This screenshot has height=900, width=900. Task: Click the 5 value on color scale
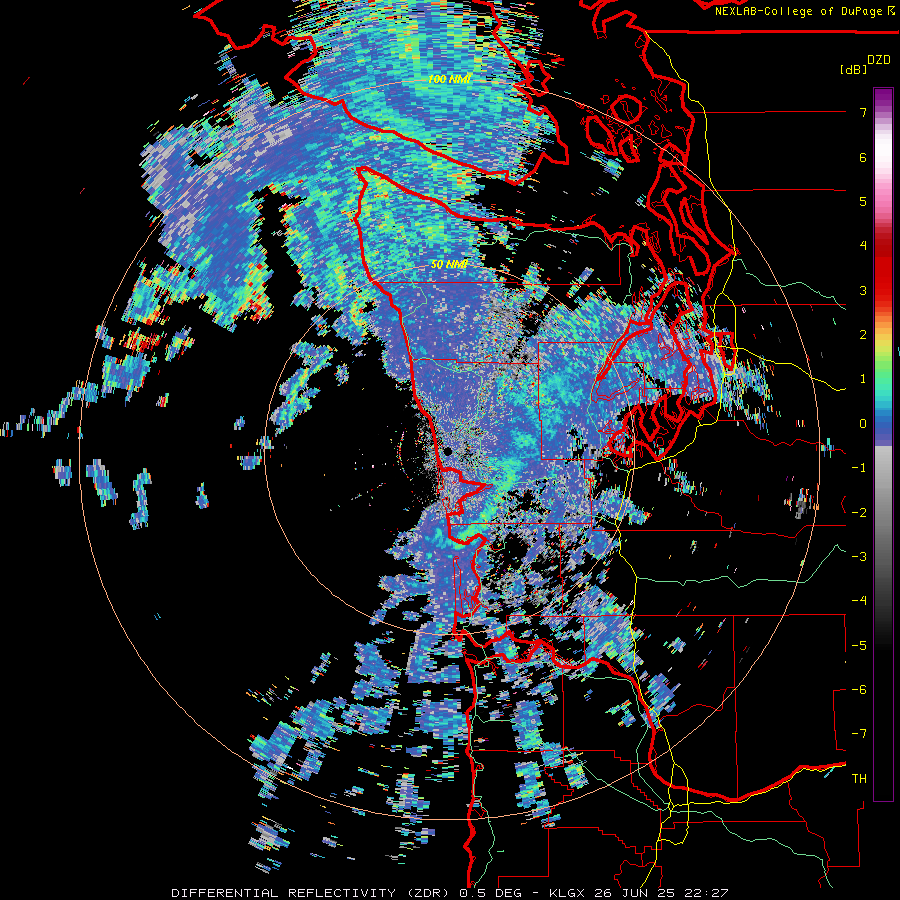pyautogui.click(x=863, y=201)
